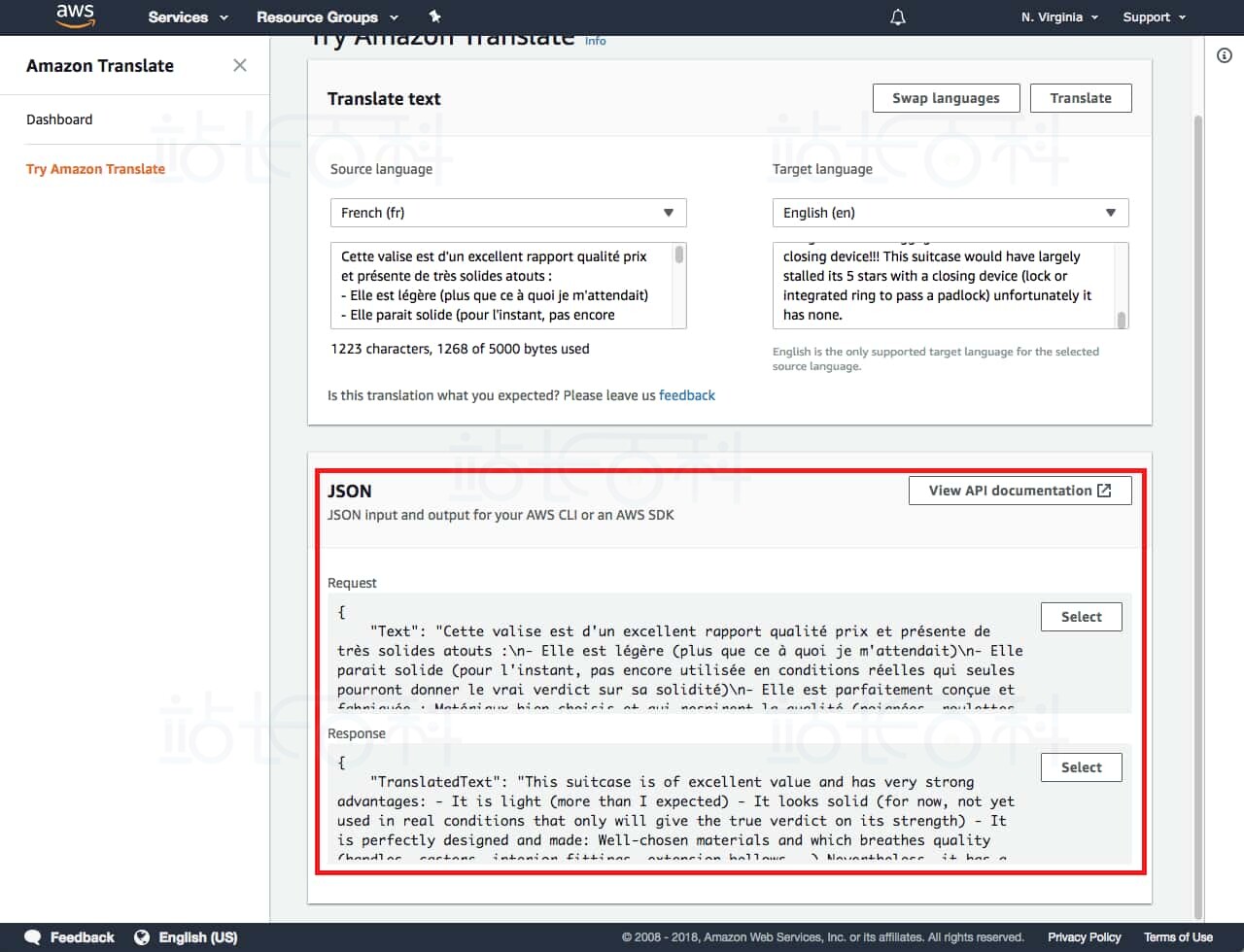Open the N. Virginia region dropdown
Screen dimensions: 1244x952
point(1059,17)
